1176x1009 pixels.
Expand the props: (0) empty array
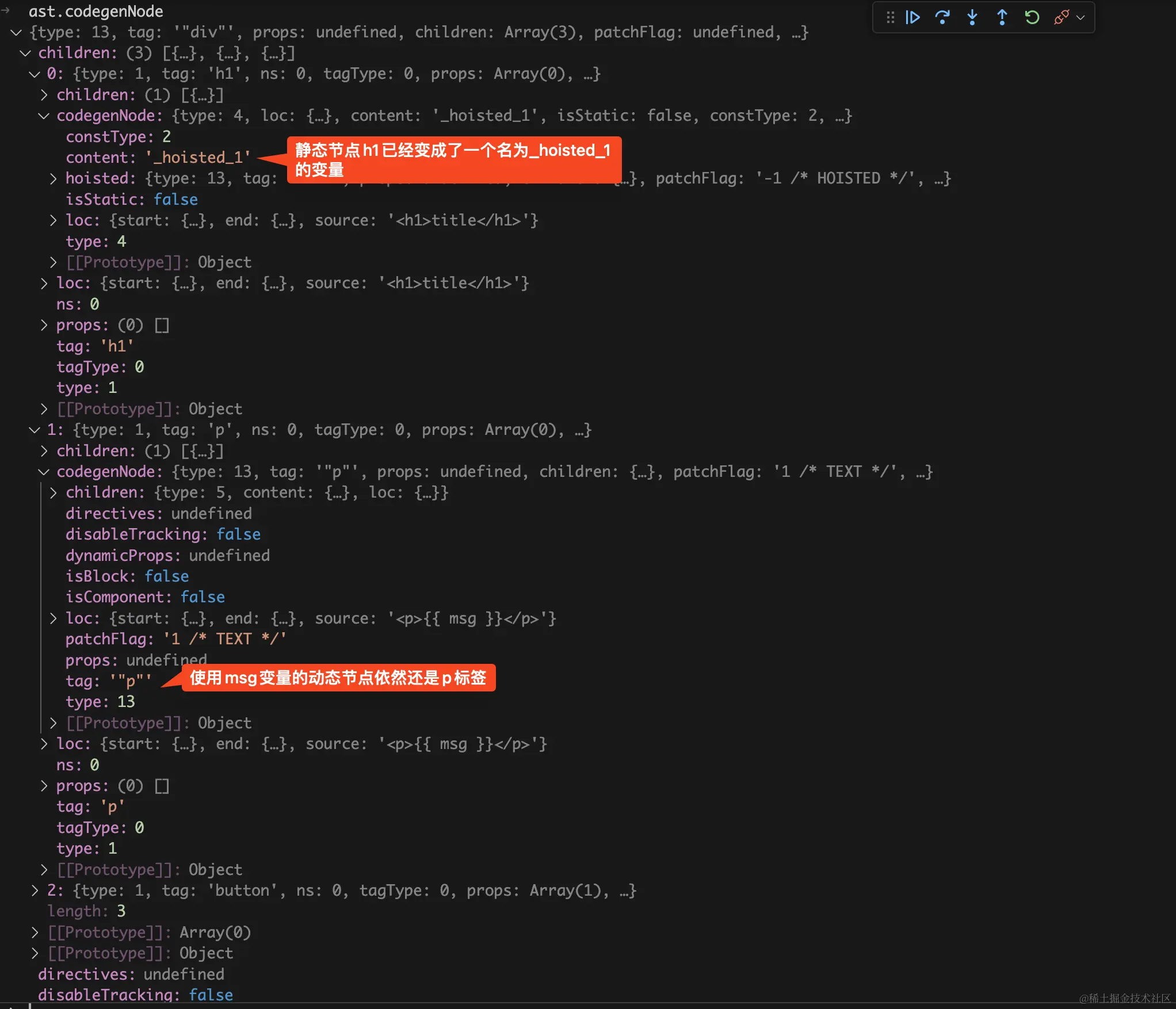click(44, 325)
